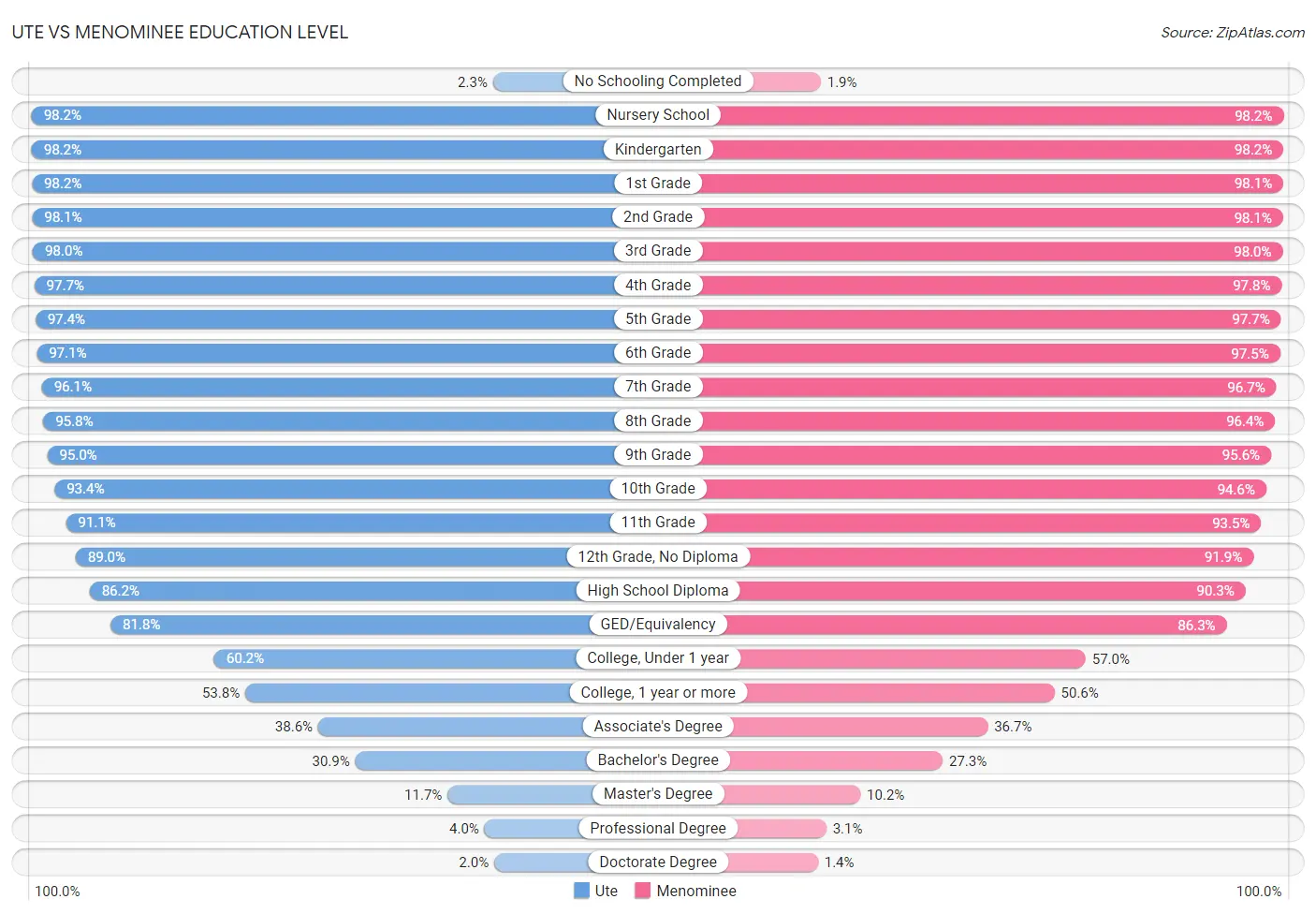Toggle the Menominee series legend label
Image resolution: width=1316 pixels, height=914 pixels.
pyautogui.click(x=696, y=891)
